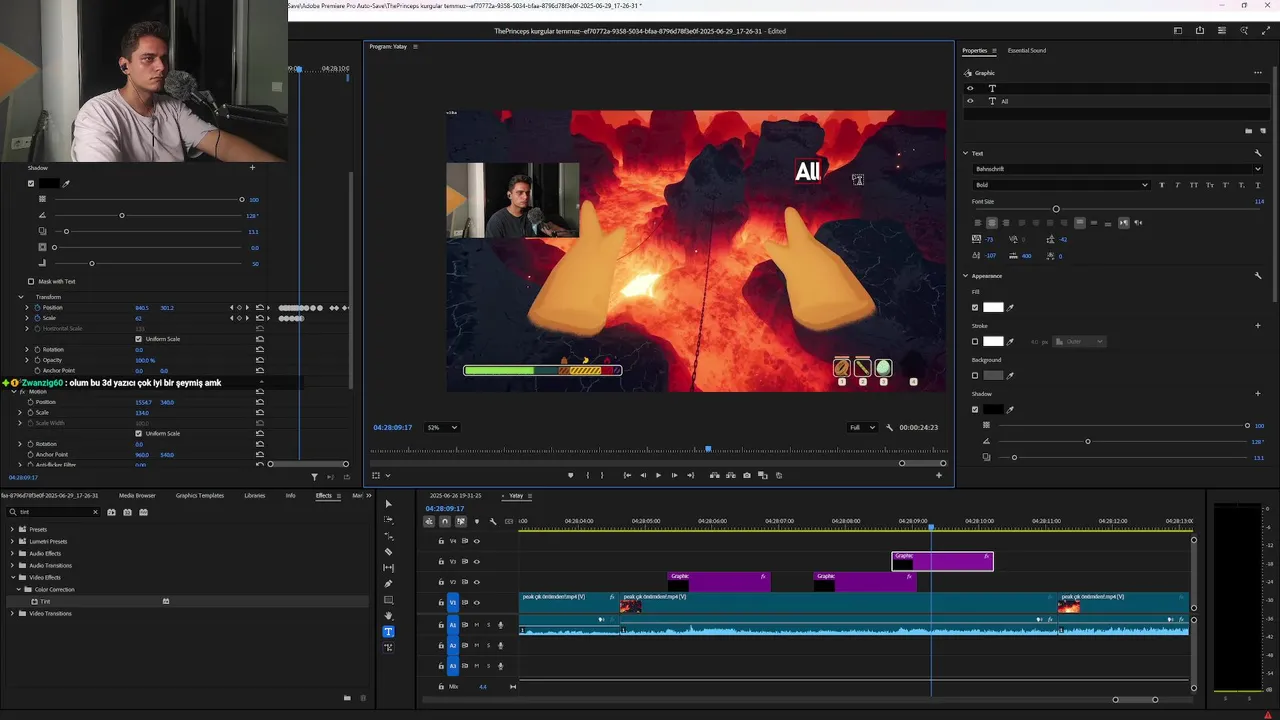Click the Appearance section wrench icon

pyautogui.click(x=1258, y=276)
